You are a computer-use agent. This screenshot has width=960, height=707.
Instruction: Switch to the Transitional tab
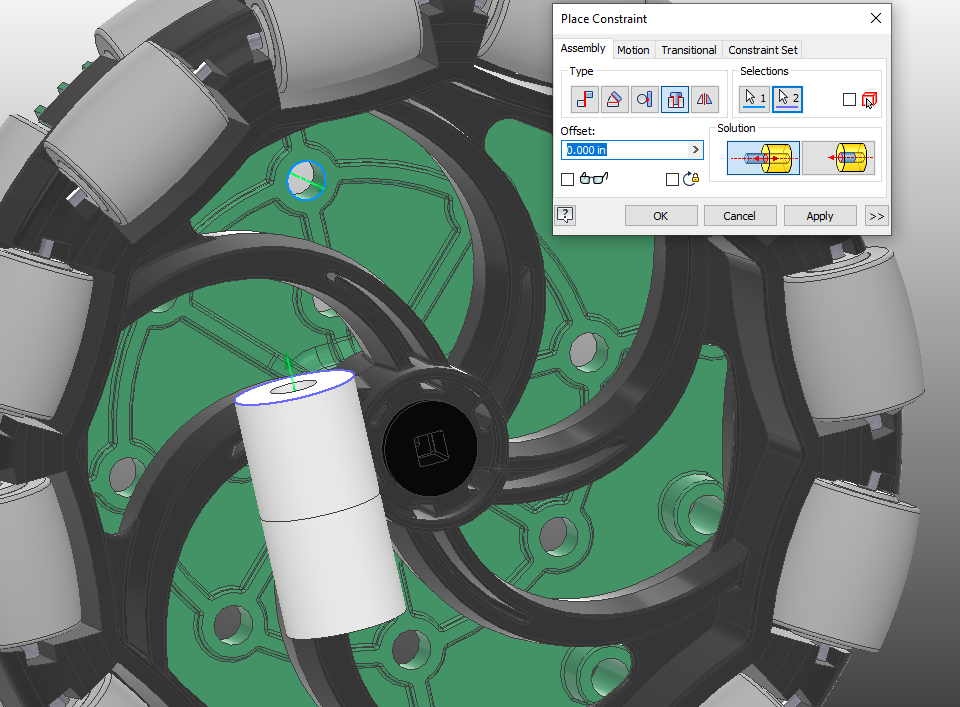(689, 50)
